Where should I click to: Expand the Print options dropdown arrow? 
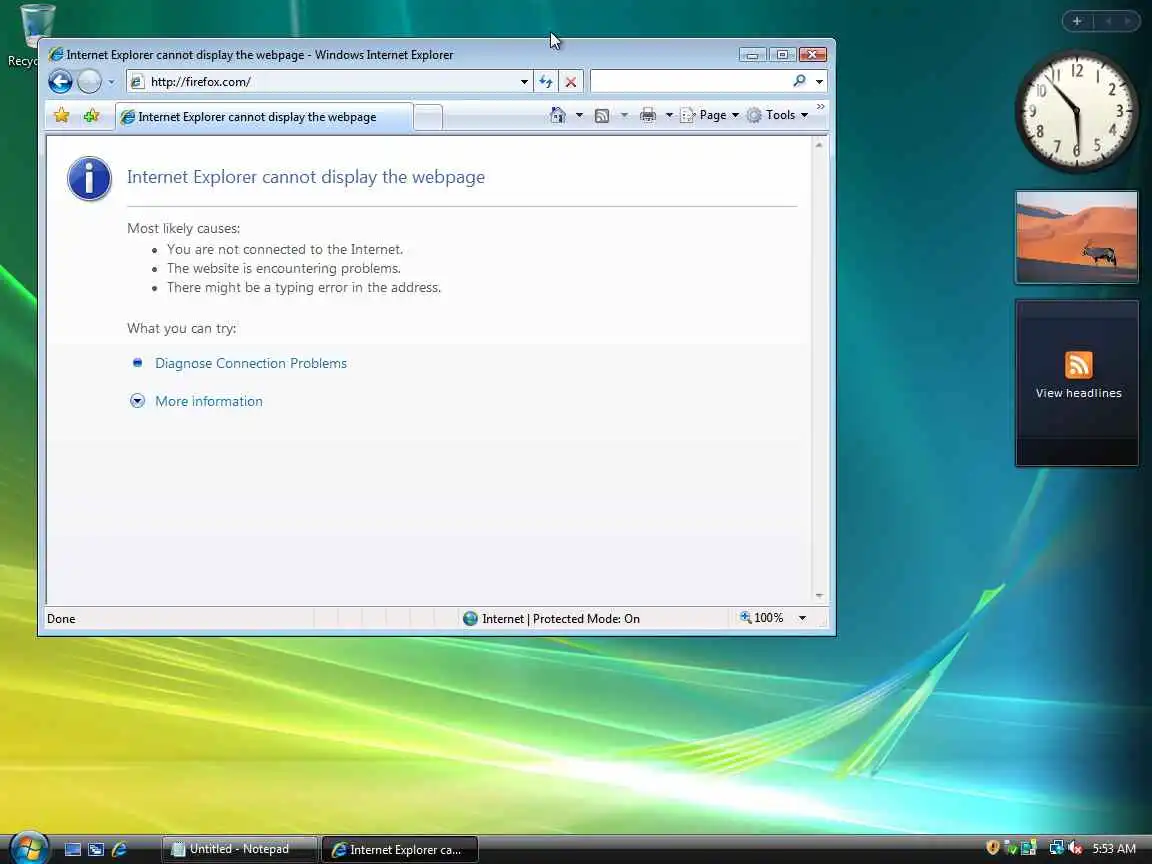[669, 115]
